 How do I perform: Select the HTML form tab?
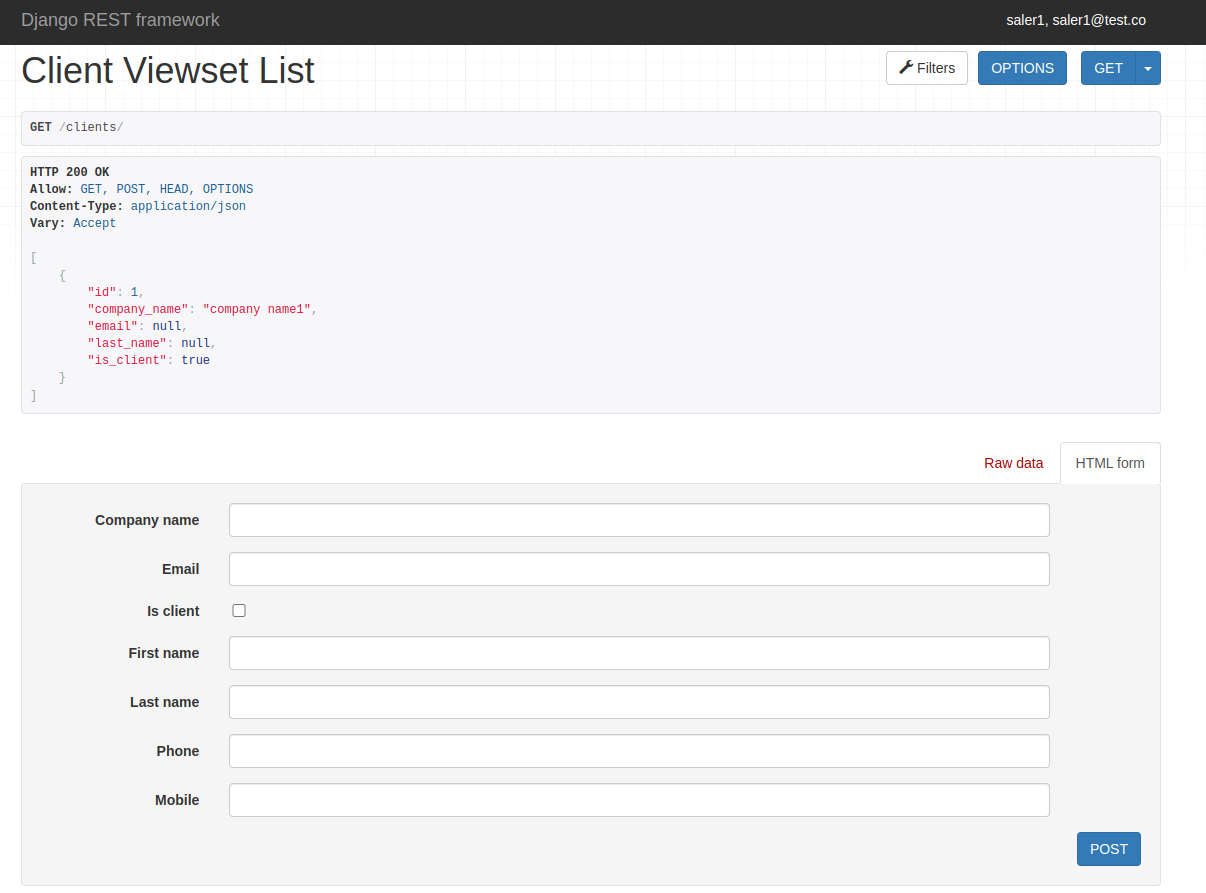tap(1109, 463)
